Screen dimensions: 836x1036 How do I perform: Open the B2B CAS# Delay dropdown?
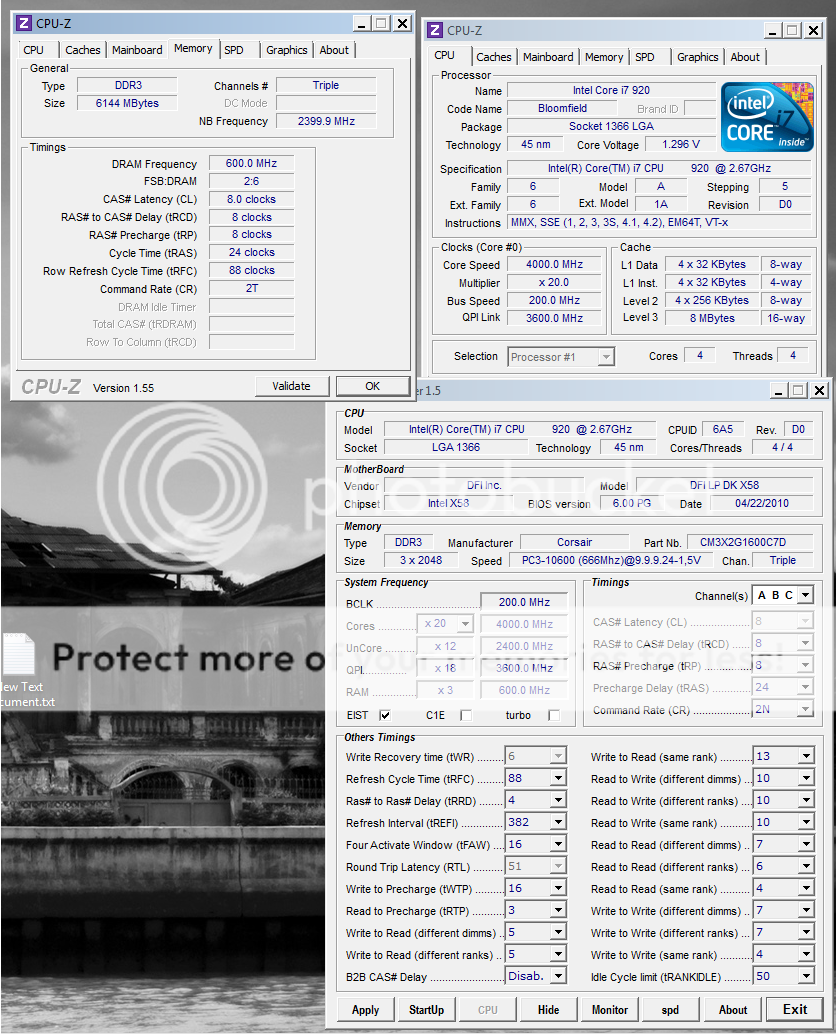pos(558,977)
